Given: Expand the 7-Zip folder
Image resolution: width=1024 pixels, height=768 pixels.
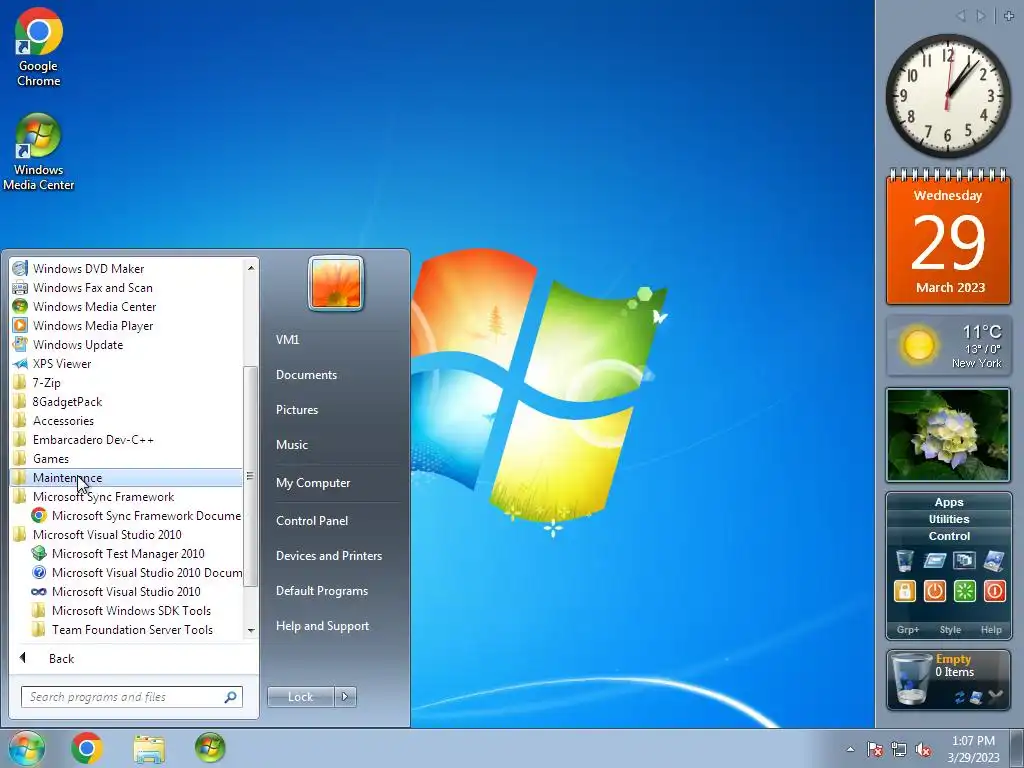Looking at the screenshot, I should coord(126,382).
